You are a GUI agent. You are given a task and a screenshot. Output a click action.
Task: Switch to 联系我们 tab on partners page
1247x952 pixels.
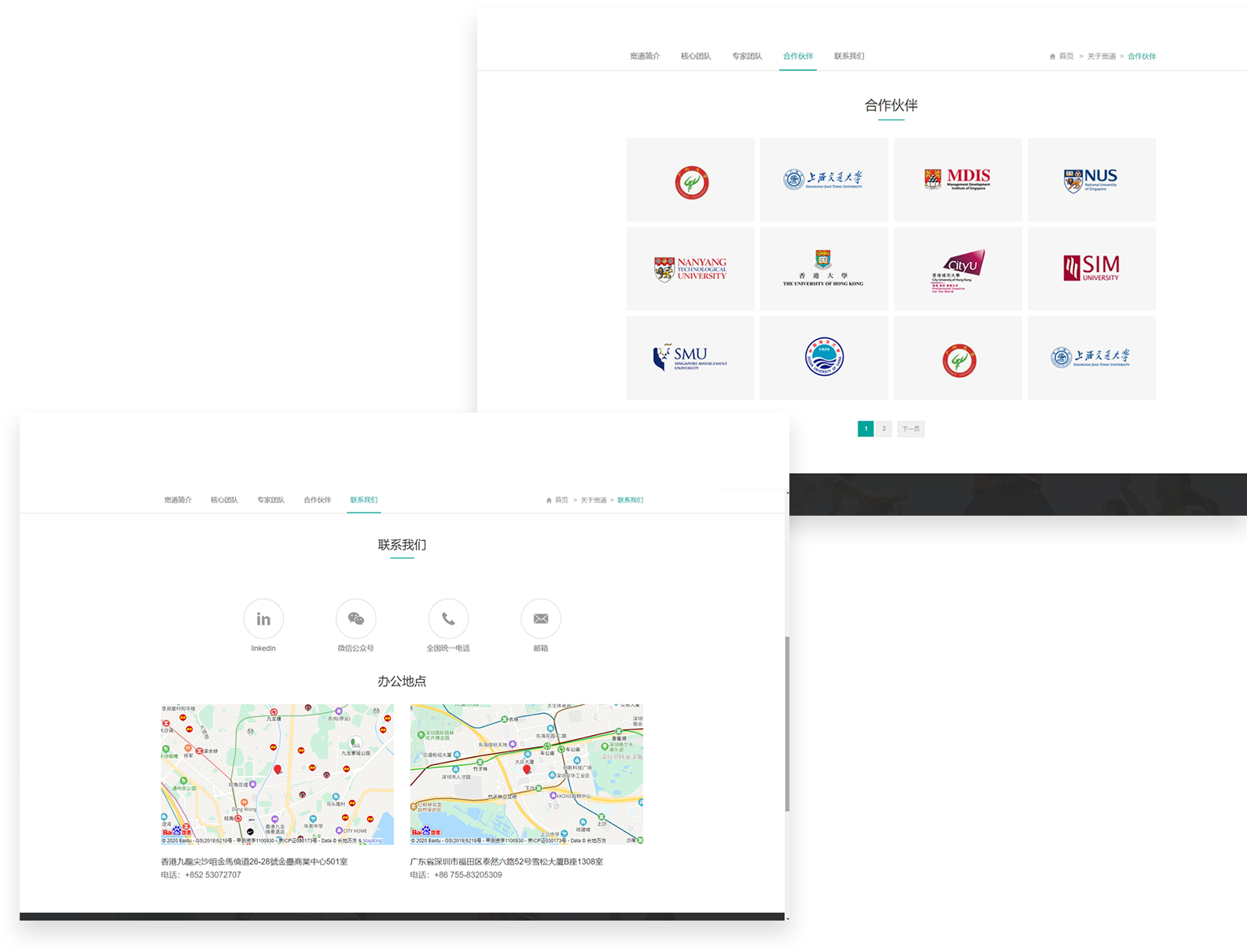pyautogui.click(x=849, y=57)
